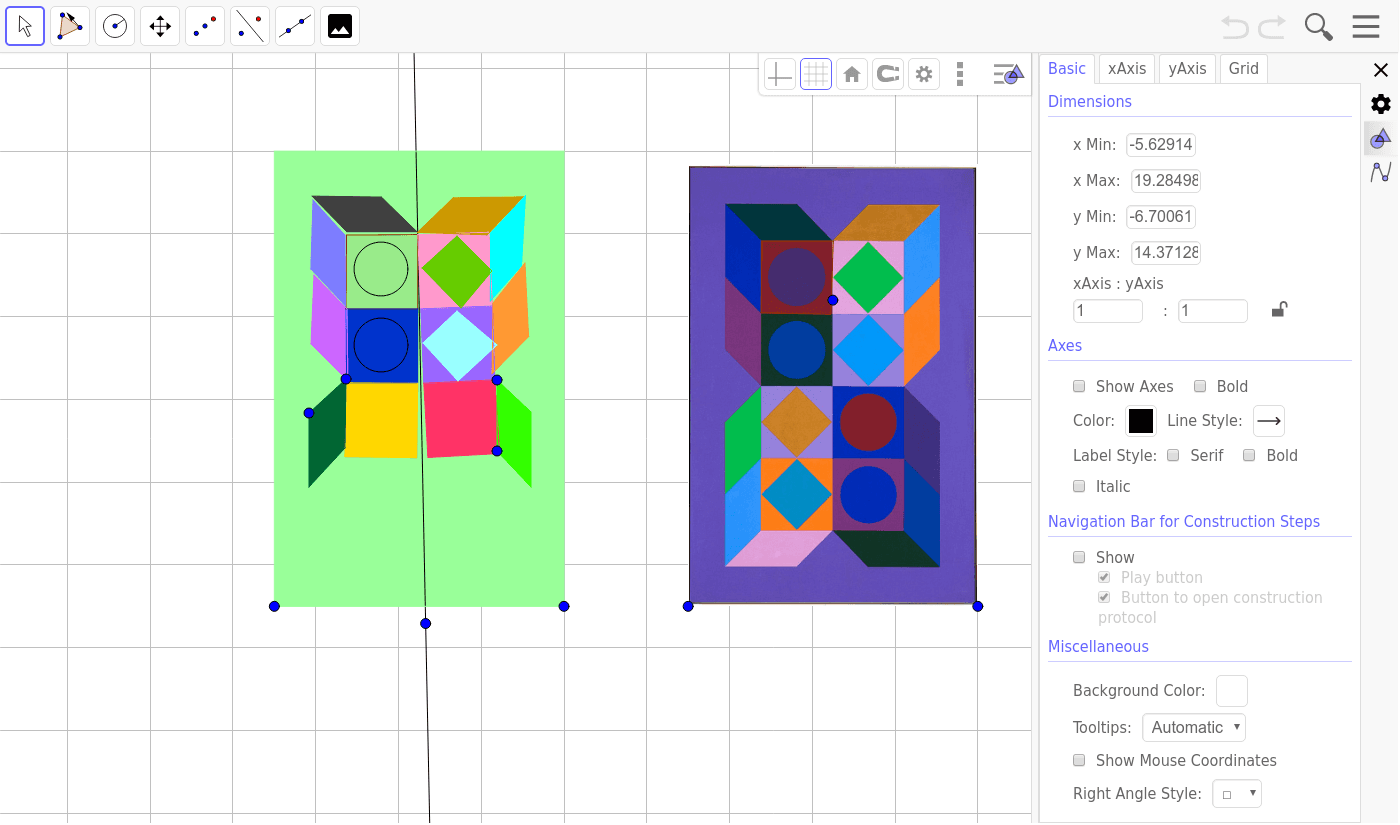Open the Background Color white swatch

[1232, 691]
